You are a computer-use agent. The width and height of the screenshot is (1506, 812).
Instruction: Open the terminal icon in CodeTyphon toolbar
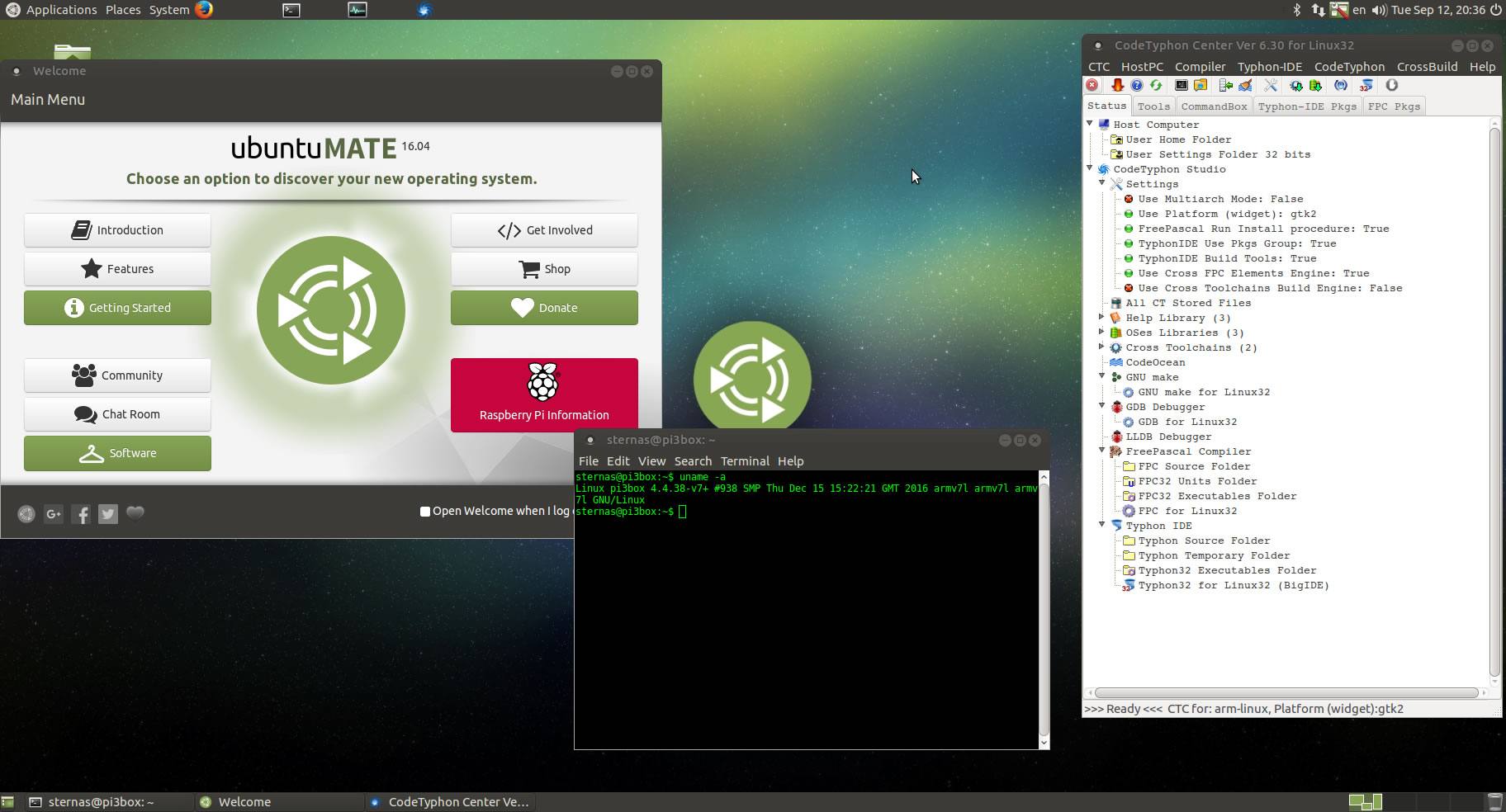click(x=1182, y=85)
